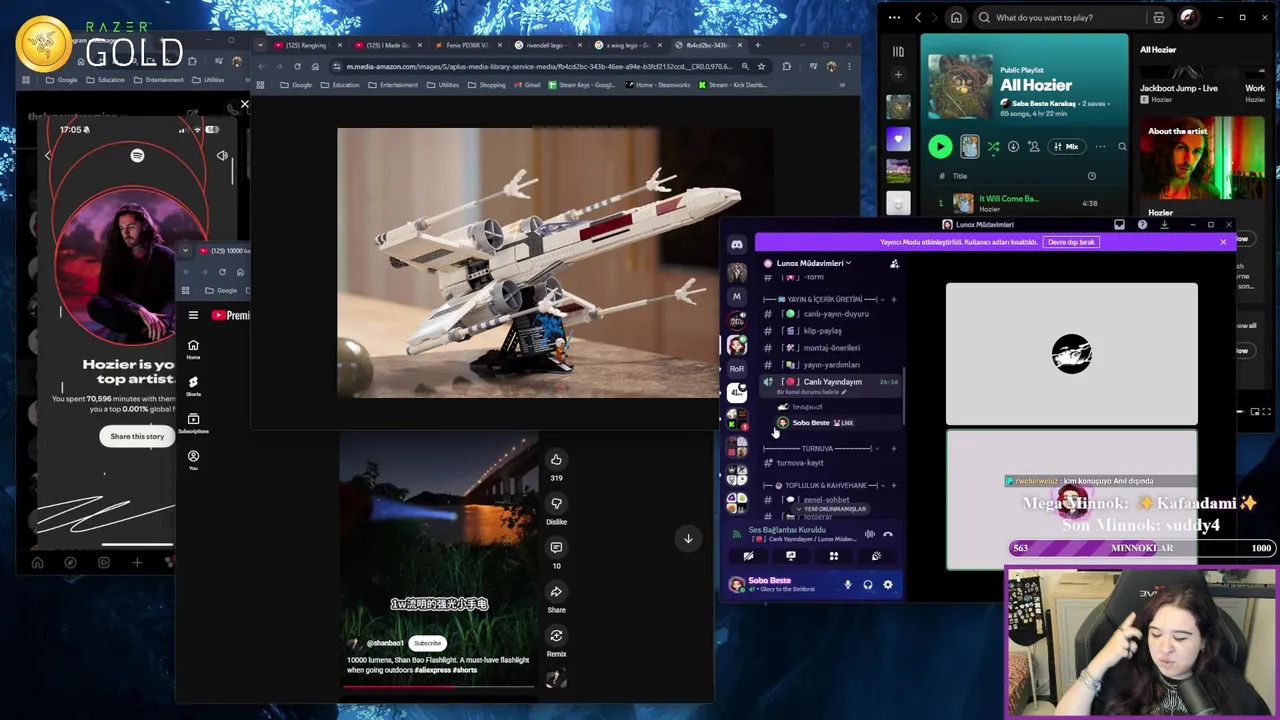The height and width of the screenshot is (720, 1280).
Task: Open Liked Songs in Spotify sidebar
Action: (898, 139)
